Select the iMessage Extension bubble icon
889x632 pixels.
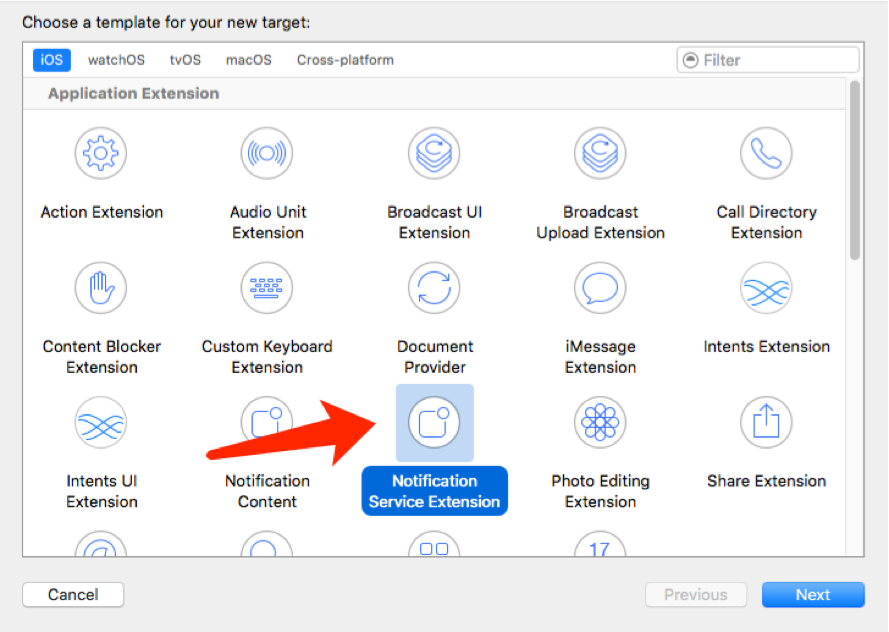[600, 288]
